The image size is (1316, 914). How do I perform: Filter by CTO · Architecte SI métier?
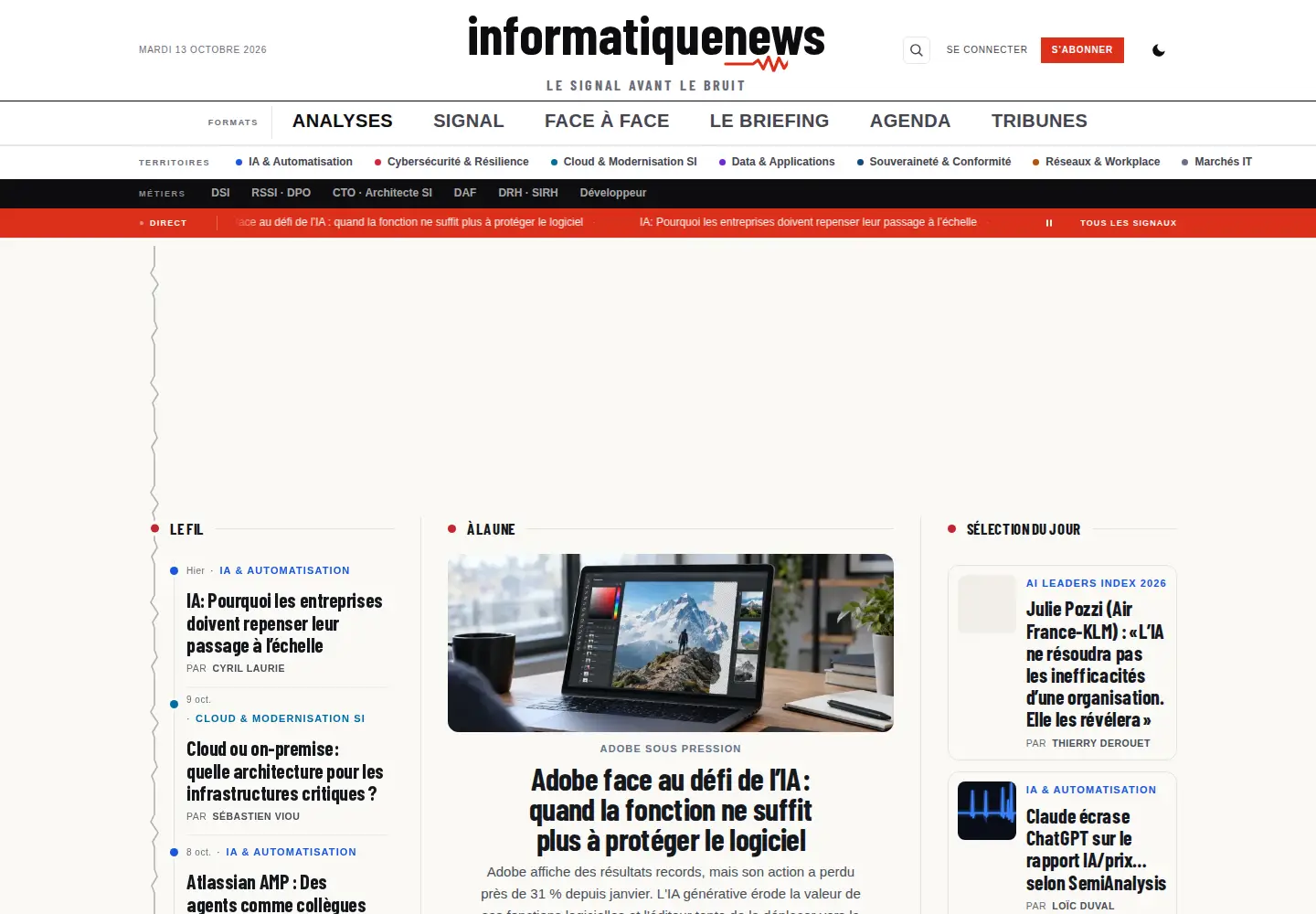point(382,193)
